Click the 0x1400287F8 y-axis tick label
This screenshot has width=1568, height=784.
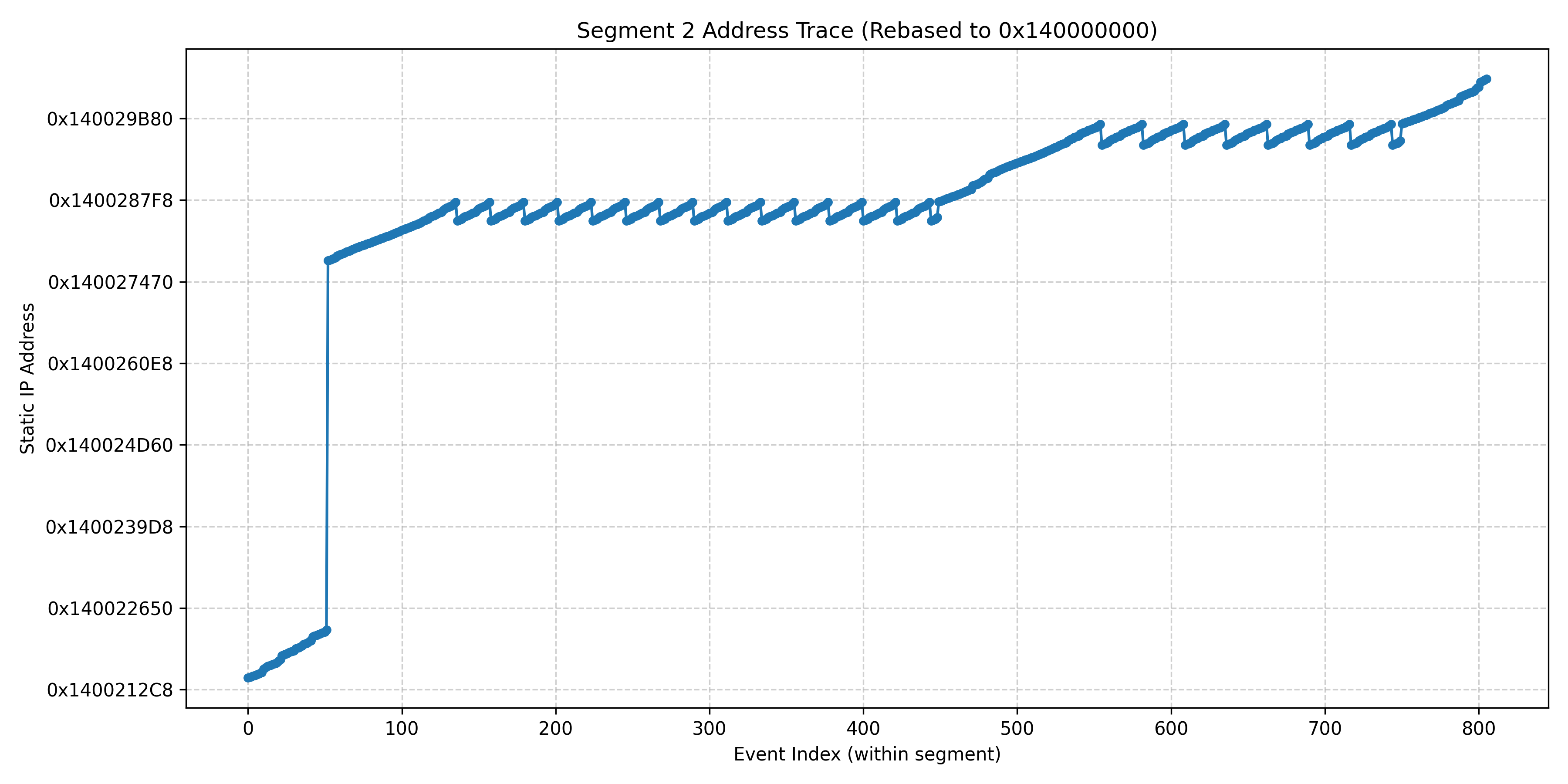pos(111,200)
